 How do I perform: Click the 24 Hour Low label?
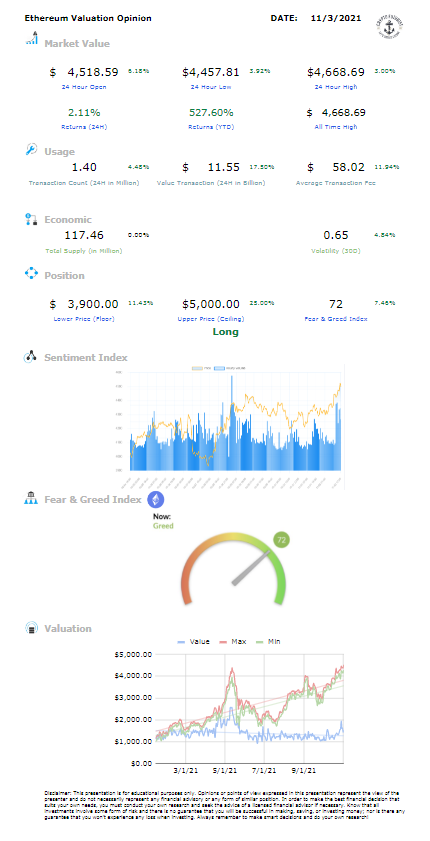click(x=211, y=87)
